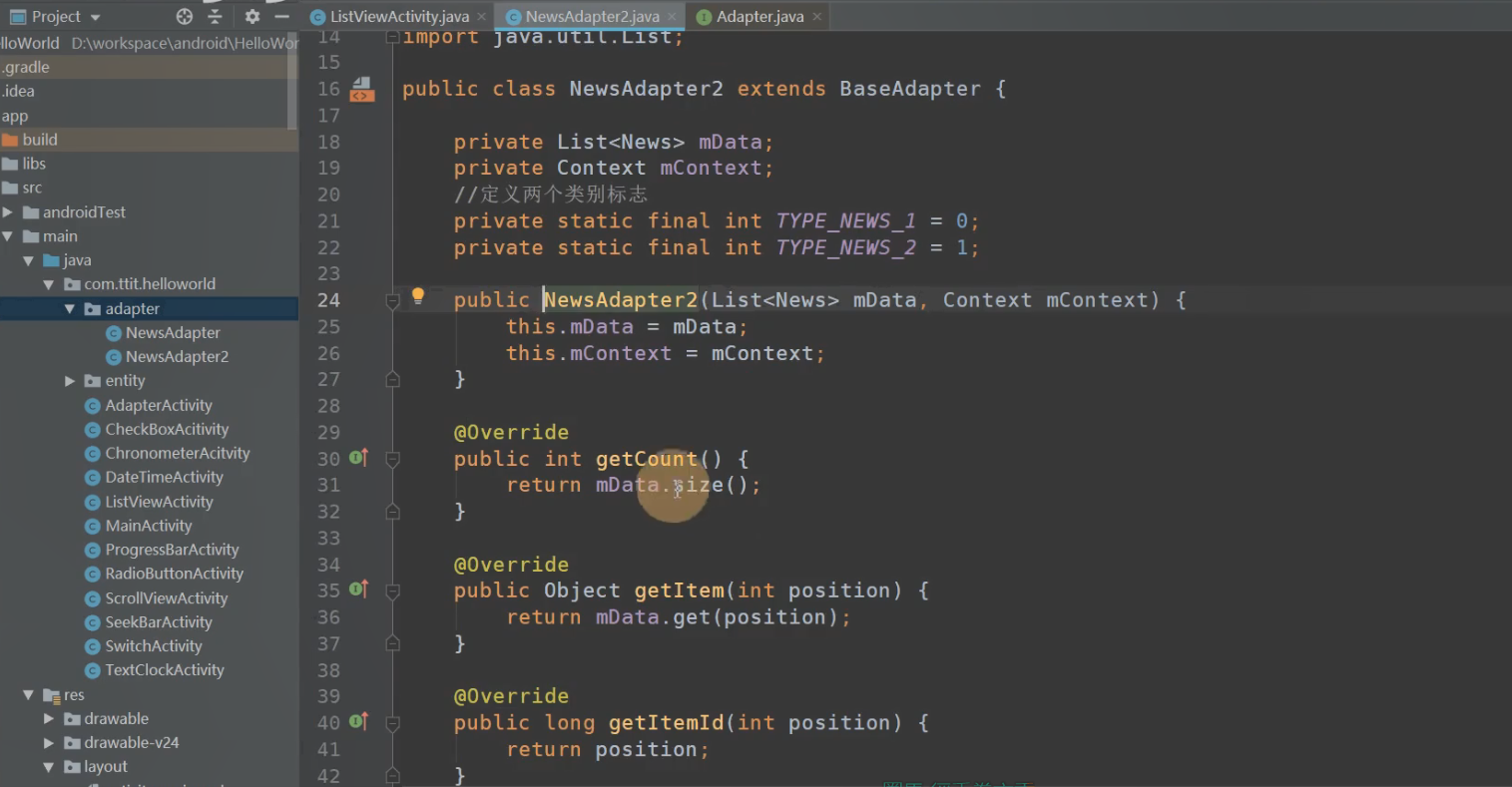This screenshot has height=787, width=1512.
Task: Open Project panel settings gear
Action: (252, 17)
